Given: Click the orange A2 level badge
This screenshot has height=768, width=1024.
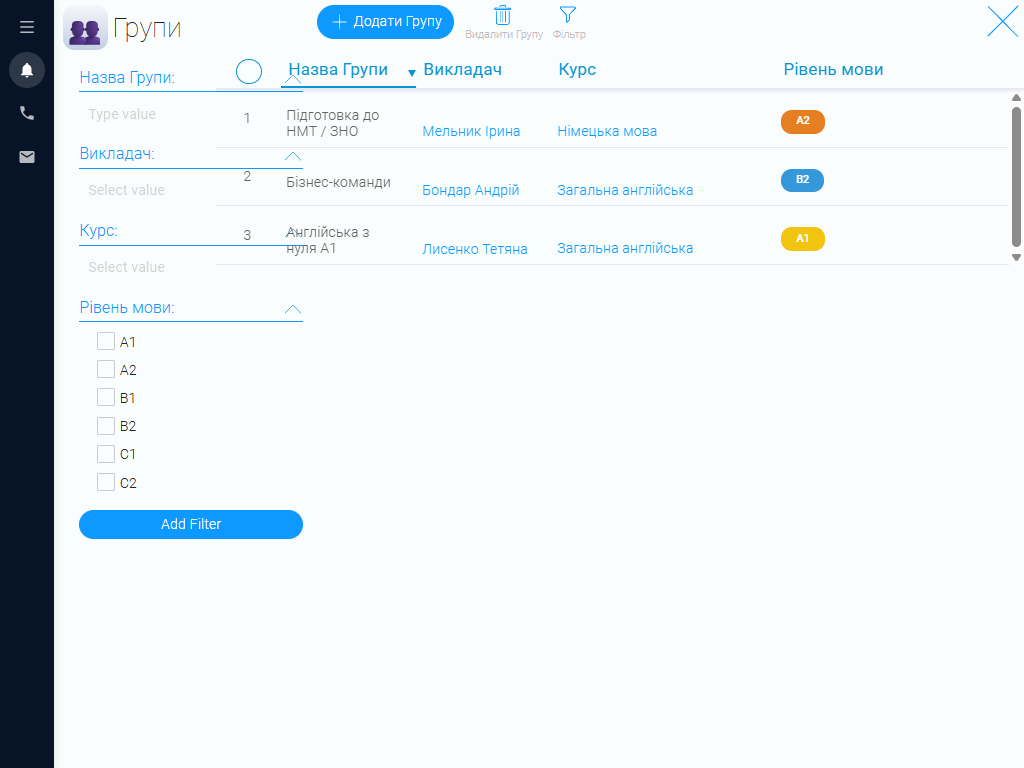Looking at the screenshot, I should [803, 121].
